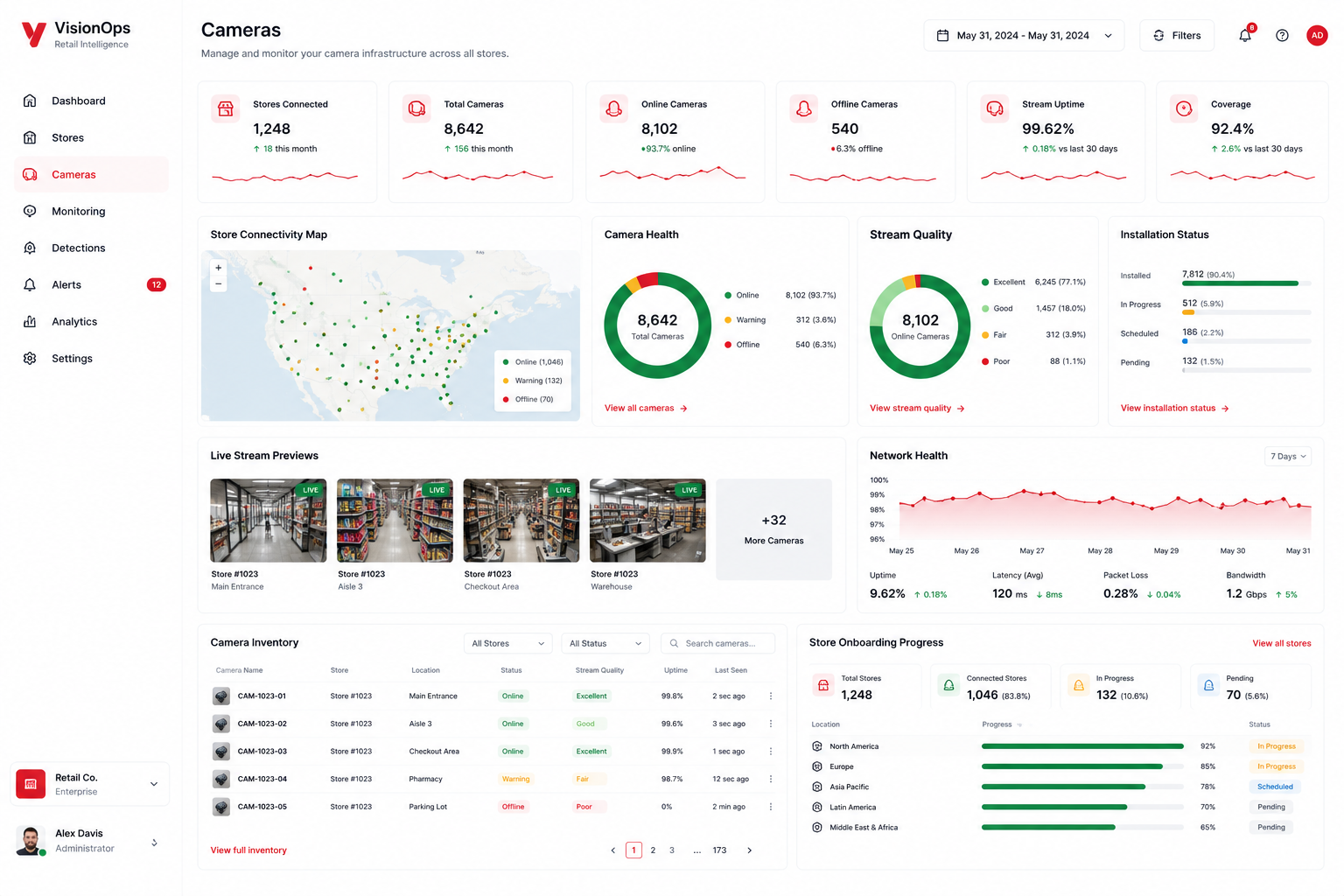The width and height of the screenshot is (1344, 896).
Task: Open View stream quality link
Action: pos(917,408)
